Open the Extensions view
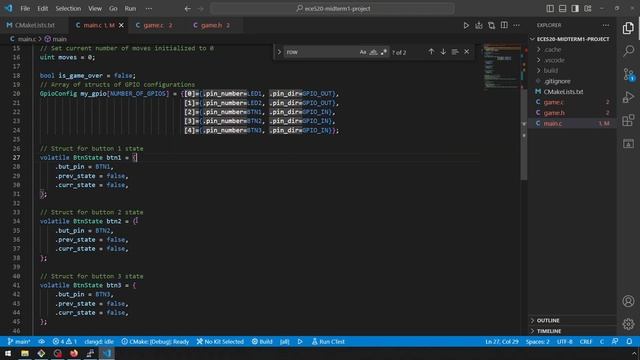The height and width of the screenshot is (360, 640). click(628, 120)
